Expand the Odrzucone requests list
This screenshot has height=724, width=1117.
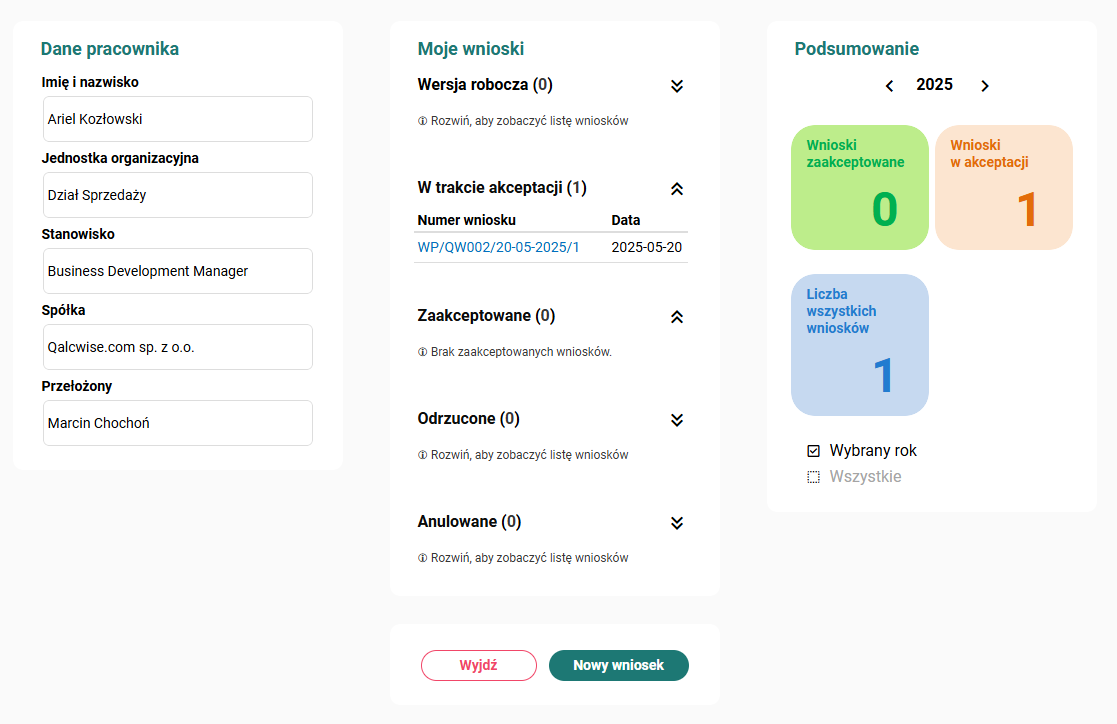677,420
